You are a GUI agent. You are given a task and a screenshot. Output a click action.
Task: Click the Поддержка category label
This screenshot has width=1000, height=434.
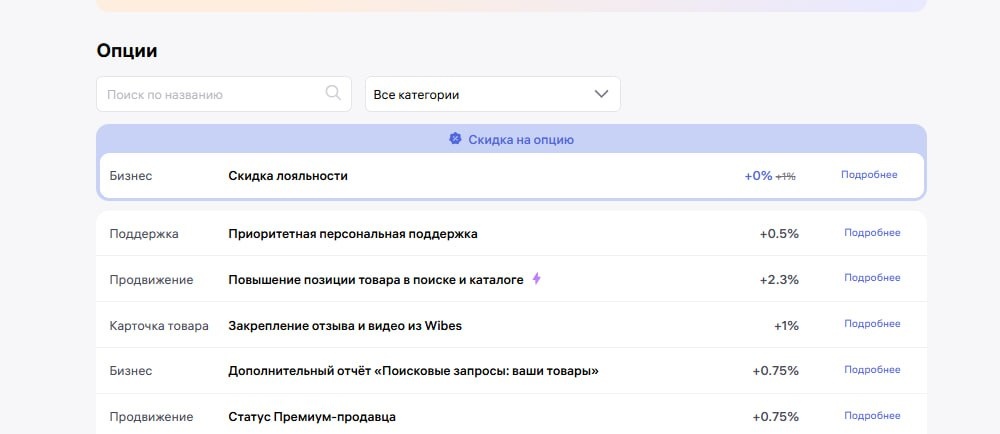(x=144, y=234)
